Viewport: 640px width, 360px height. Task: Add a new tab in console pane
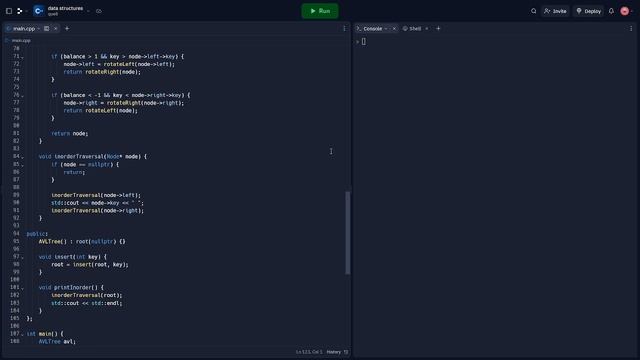pyautogui.click(x=438, y=29)
